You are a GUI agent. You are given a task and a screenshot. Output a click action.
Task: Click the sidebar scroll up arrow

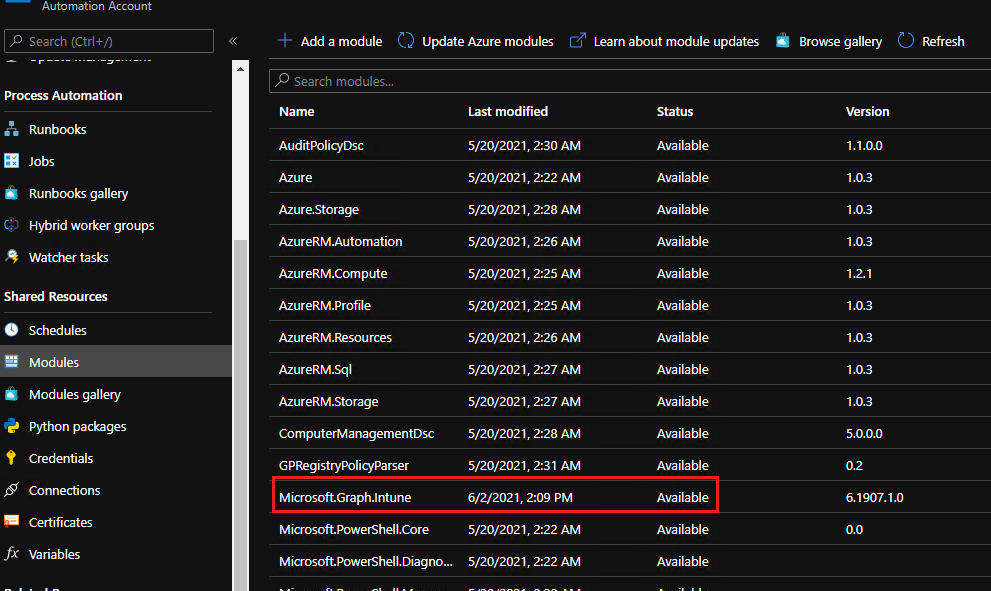240,68
